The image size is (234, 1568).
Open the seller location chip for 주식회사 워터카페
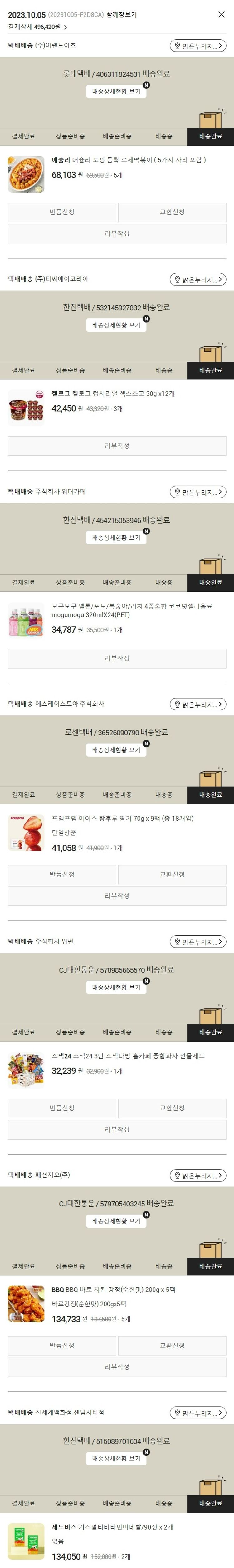[197, 492]
